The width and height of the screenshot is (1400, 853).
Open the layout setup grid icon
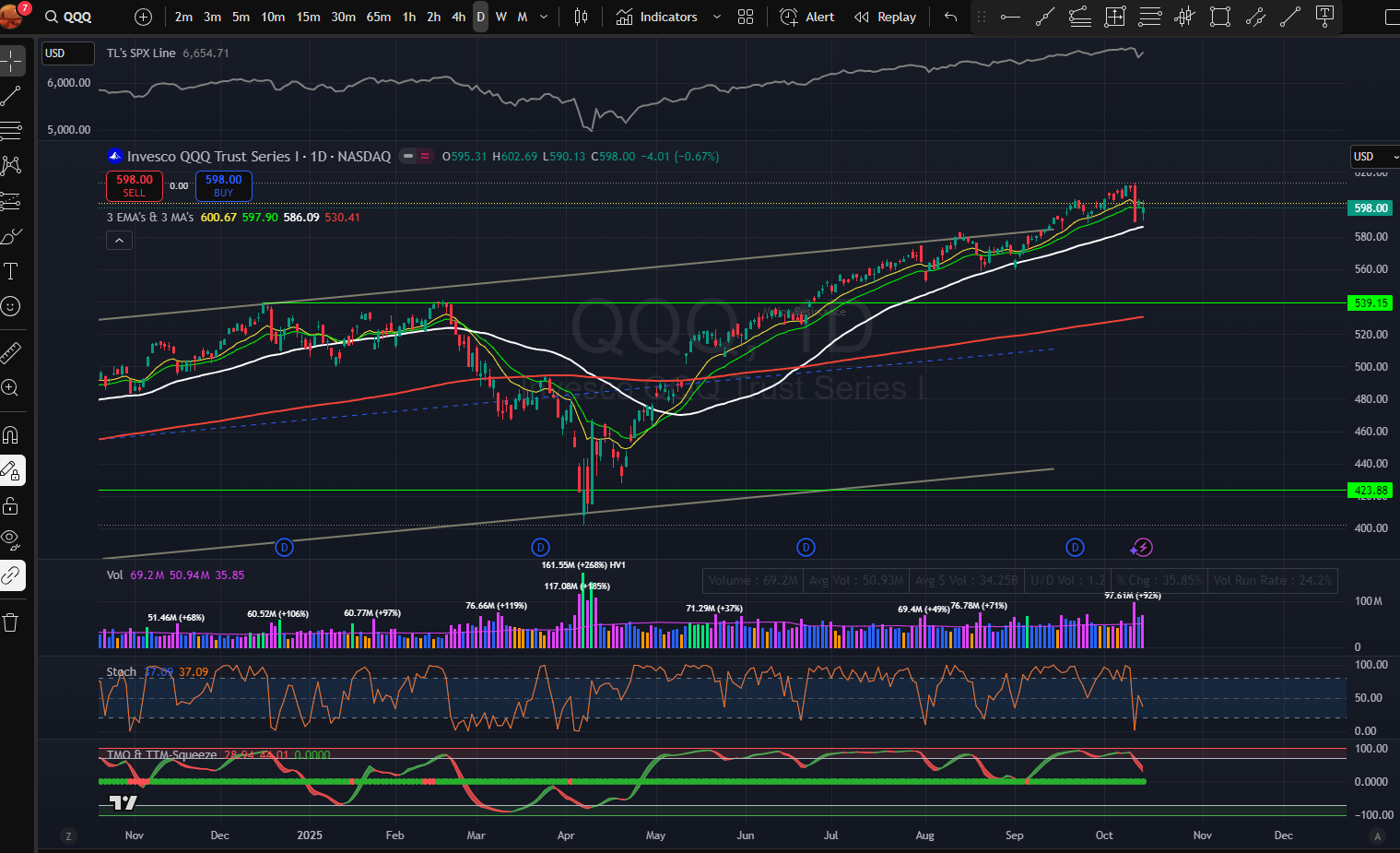(x=746, y=17)
